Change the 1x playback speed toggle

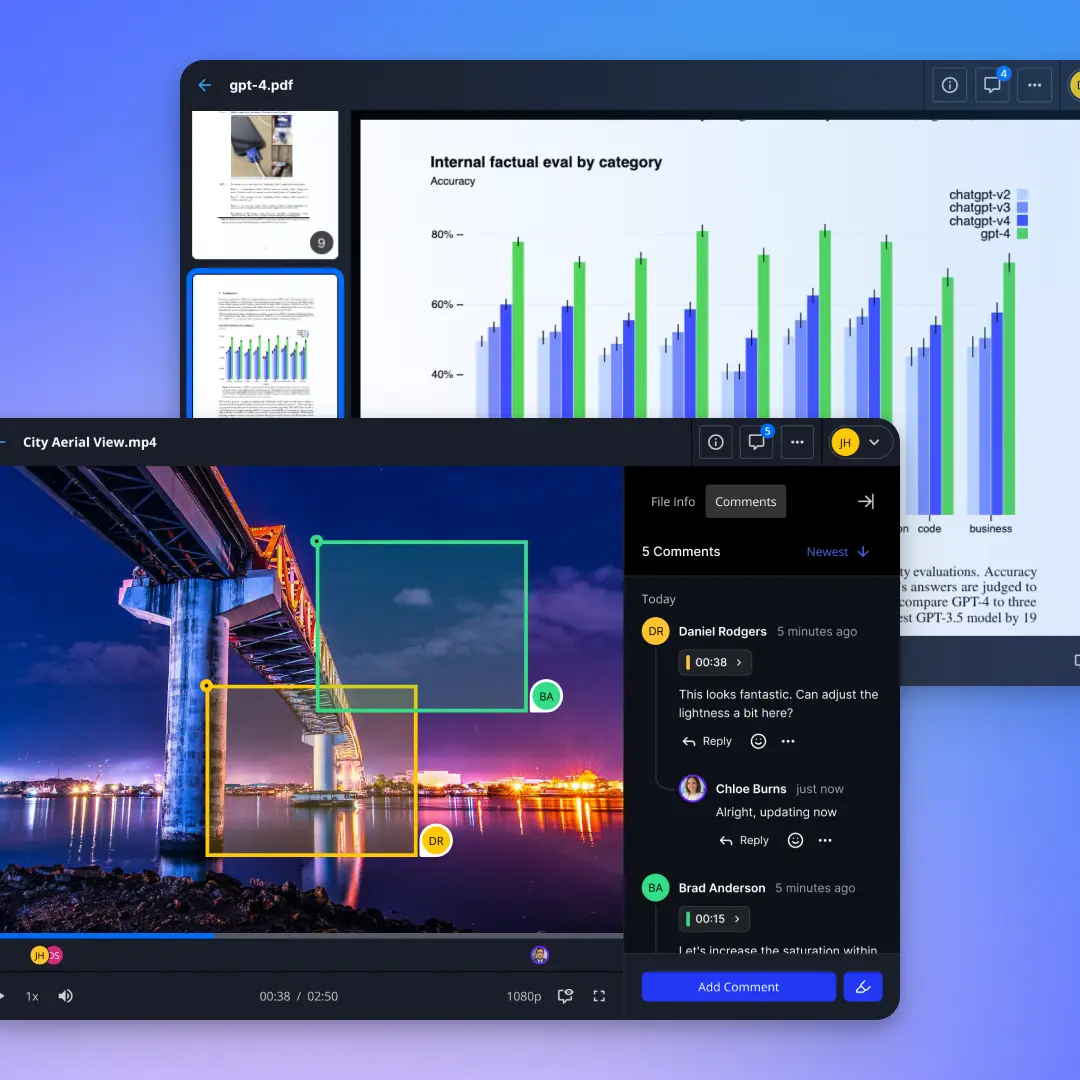tap(33, 996)
